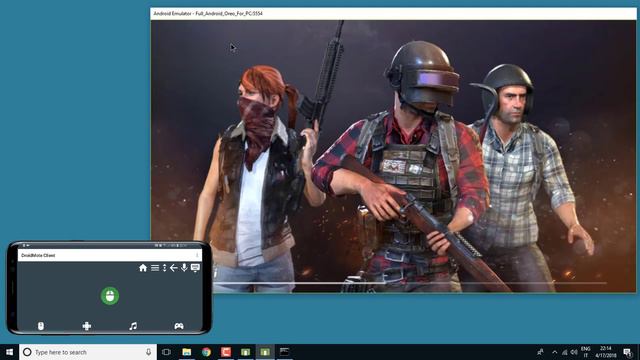Open the Windows Start menu
This screenshot has height=360, width=640.
pyautogui.click(x=9, y=352)
